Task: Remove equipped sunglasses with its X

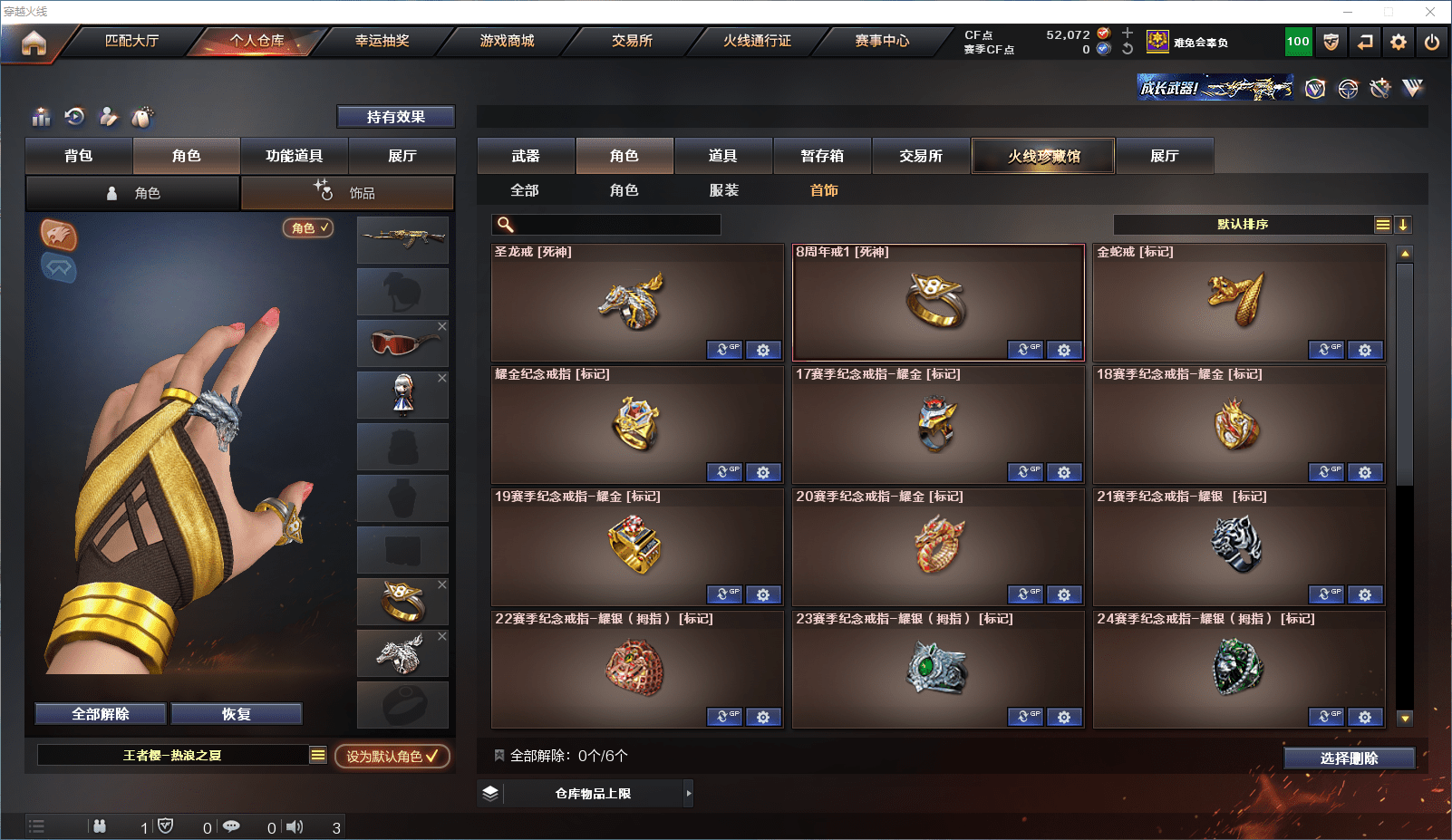Action: (442, 326)
